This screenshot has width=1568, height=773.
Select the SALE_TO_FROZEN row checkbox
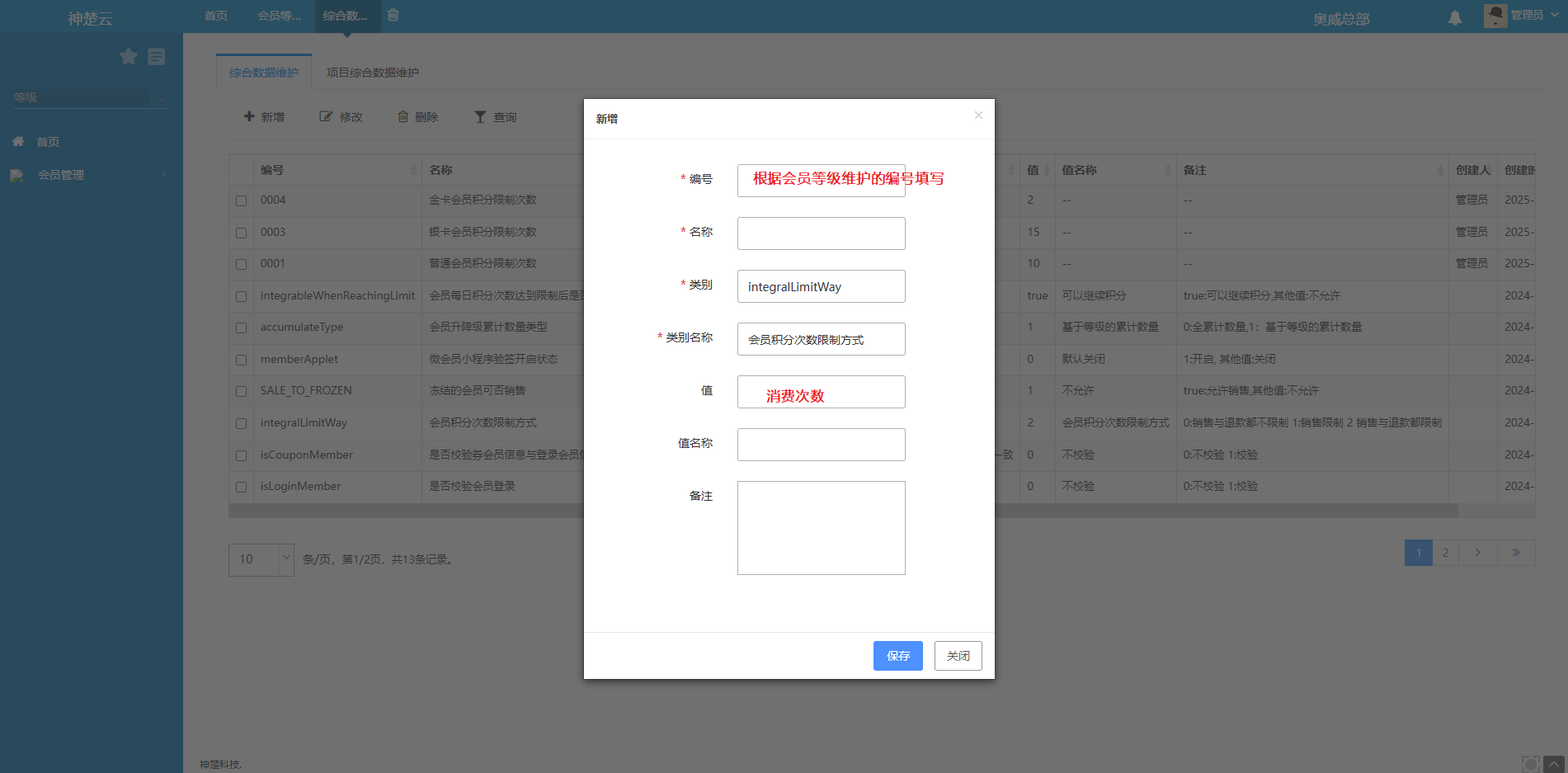point(241,391)
